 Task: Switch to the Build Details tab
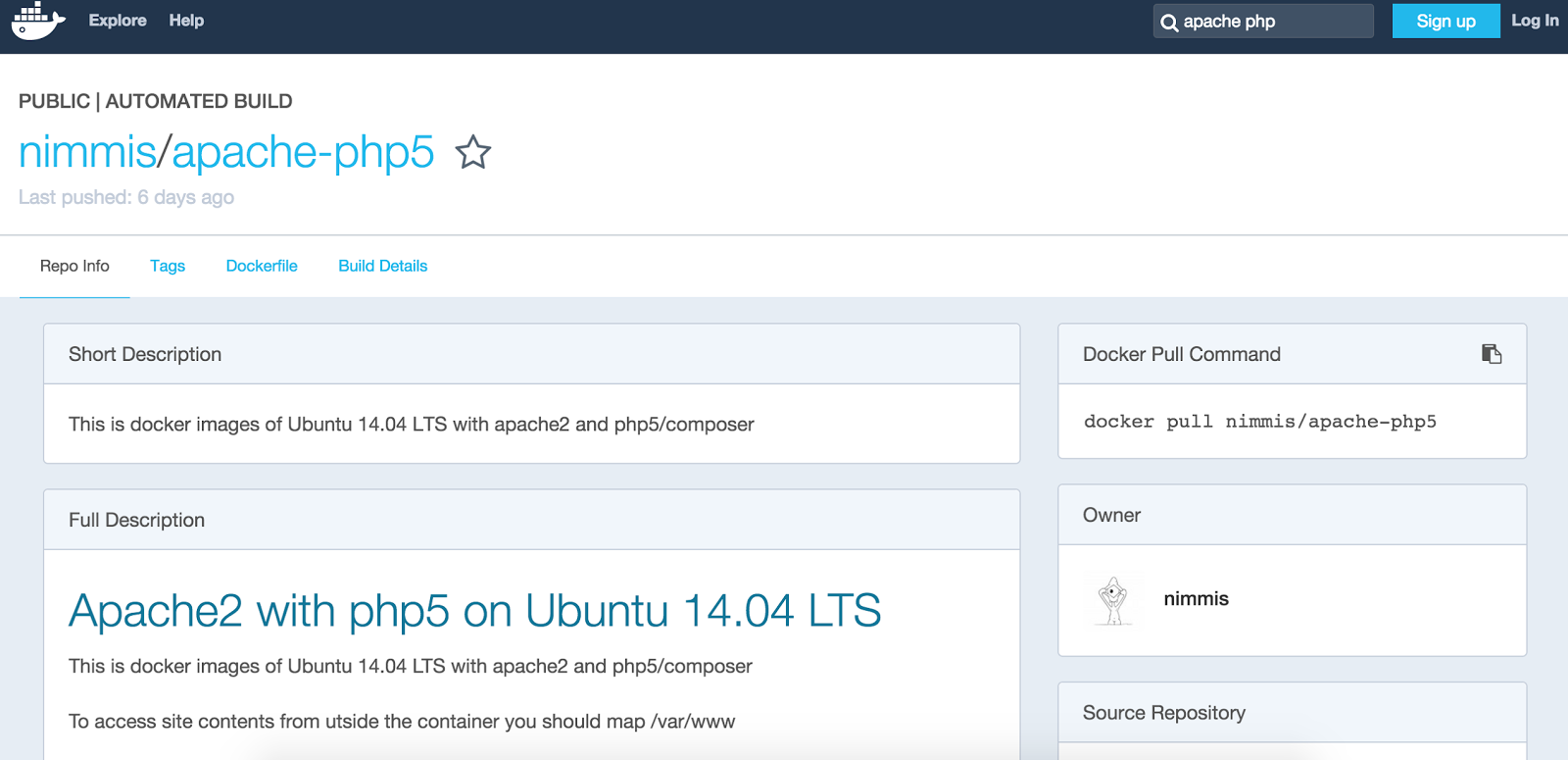tap(383, 266)
